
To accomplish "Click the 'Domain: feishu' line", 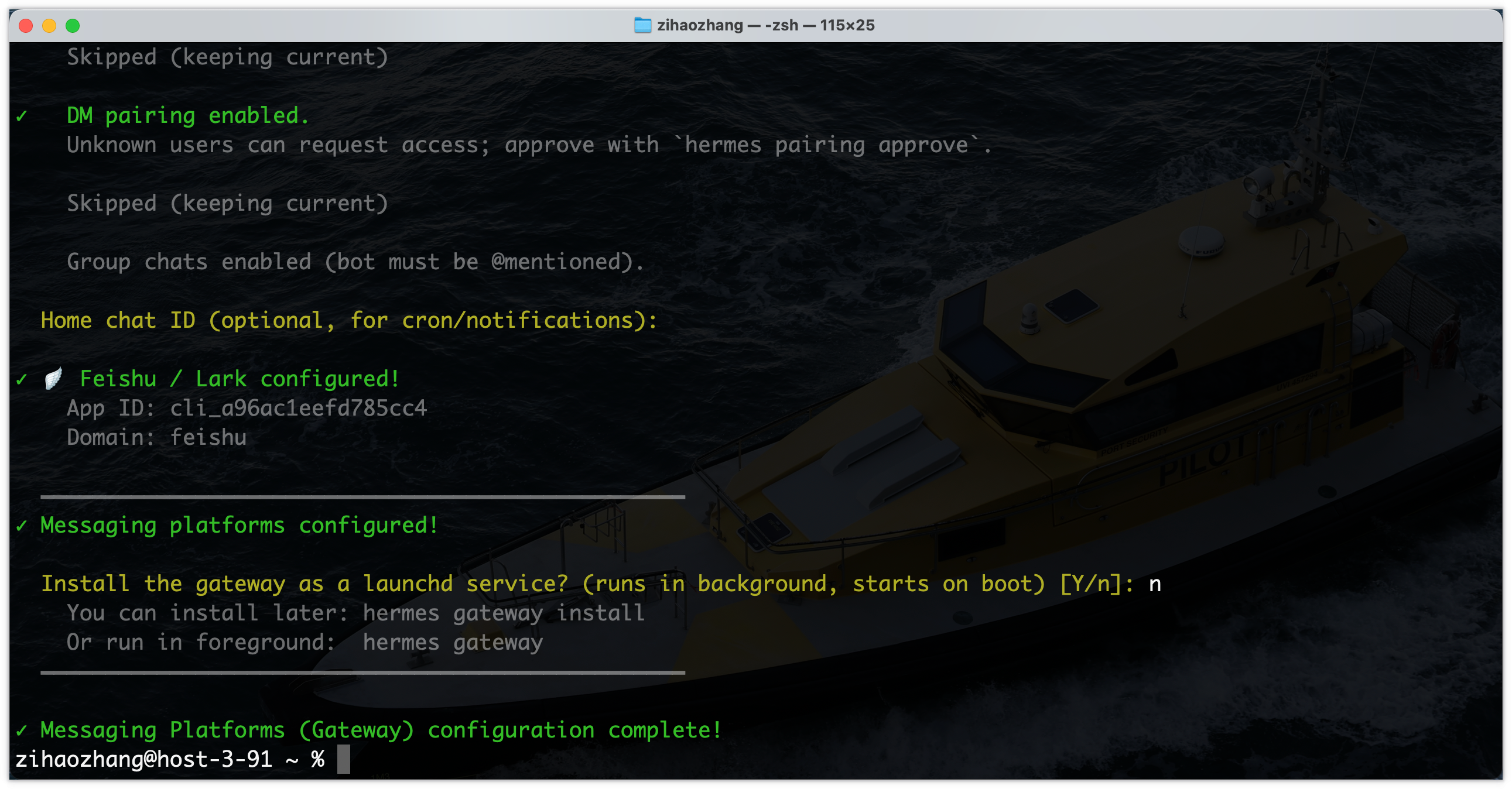I will coord(156,438).
